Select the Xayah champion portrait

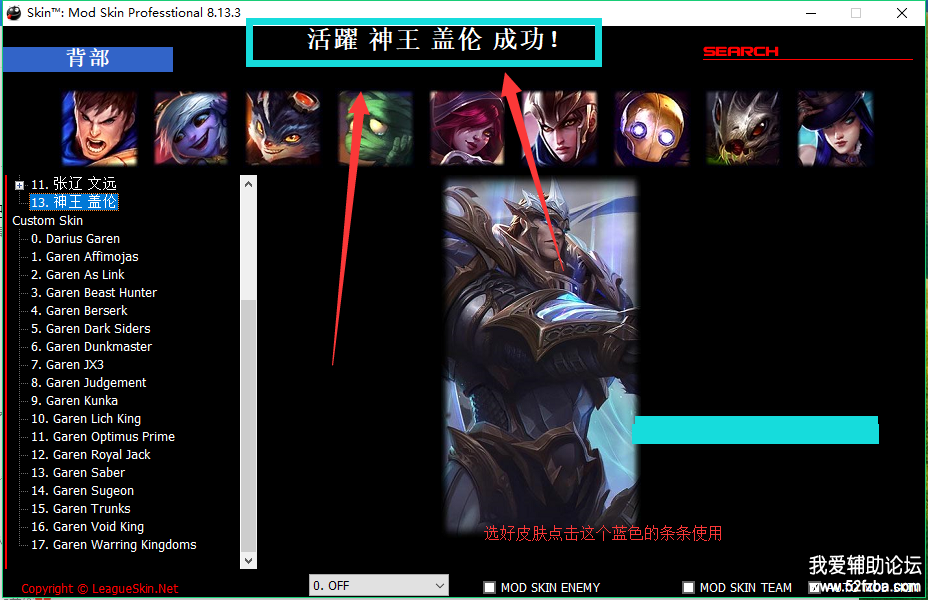467,128
